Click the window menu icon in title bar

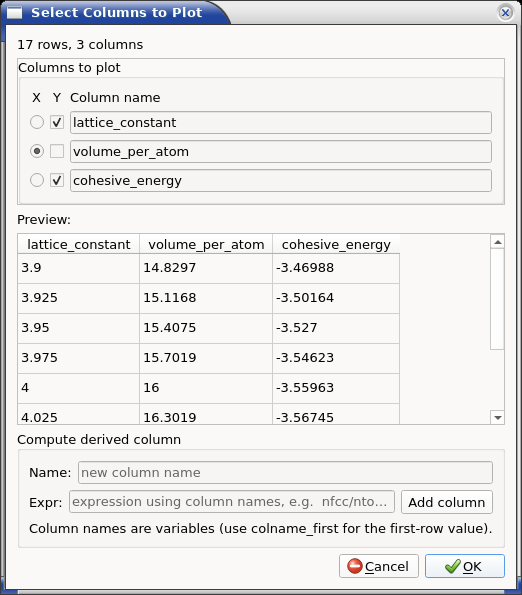15,13
